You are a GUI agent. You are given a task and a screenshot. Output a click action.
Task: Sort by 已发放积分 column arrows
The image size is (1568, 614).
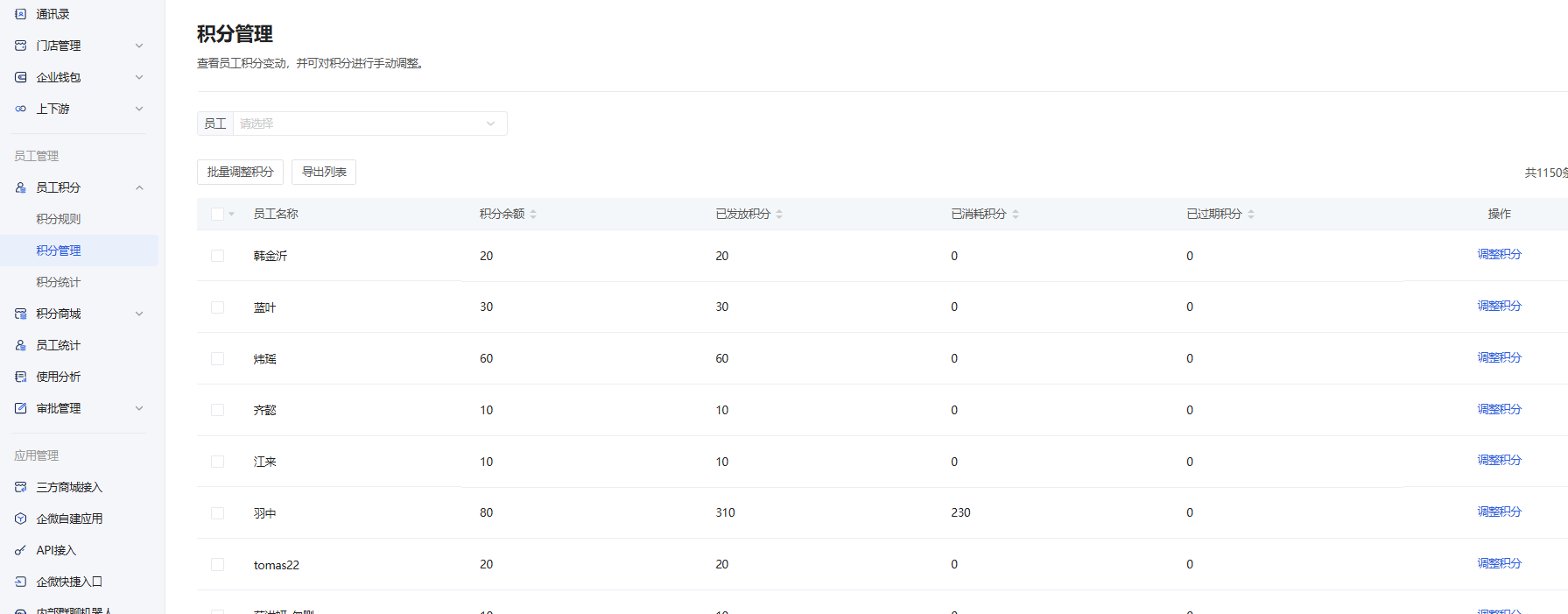pos(779,214)
